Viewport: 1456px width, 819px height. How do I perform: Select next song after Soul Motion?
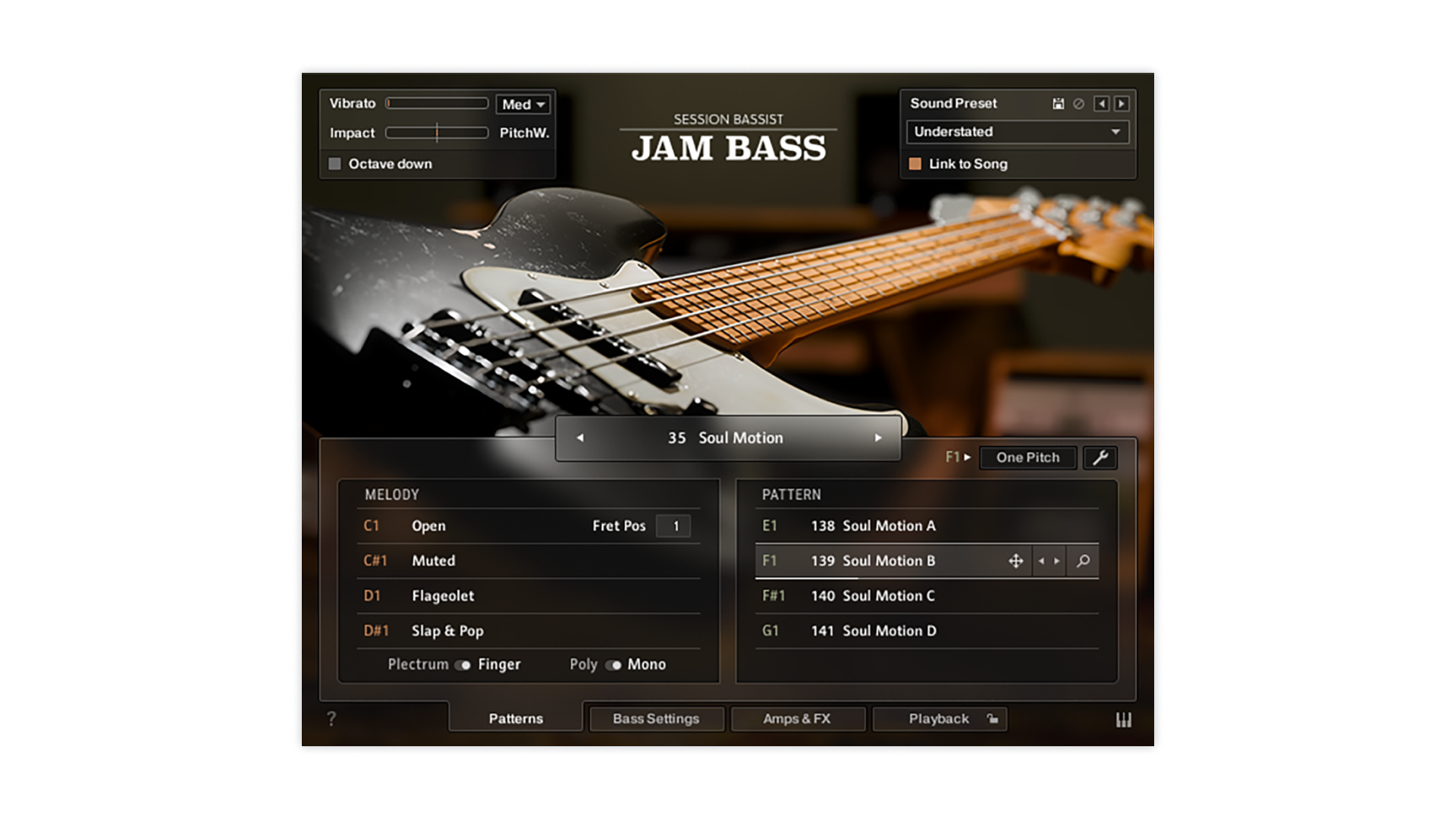point(878,438)
